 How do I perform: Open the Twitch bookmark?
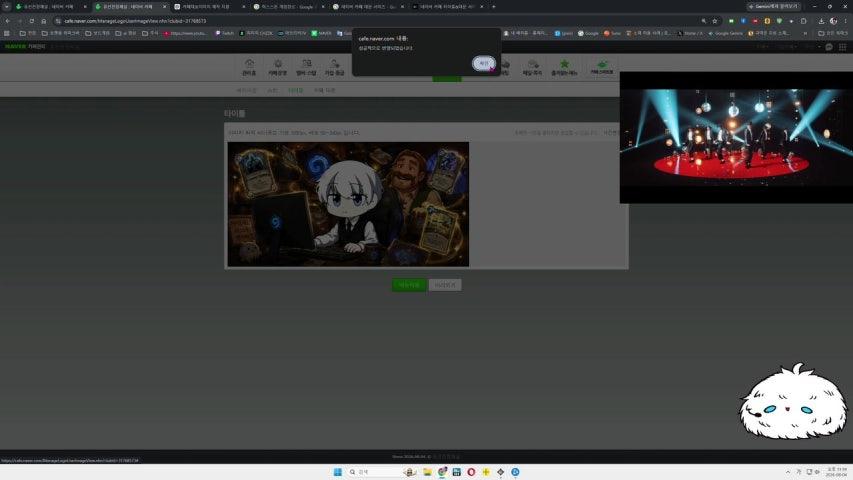pos(224,33)
